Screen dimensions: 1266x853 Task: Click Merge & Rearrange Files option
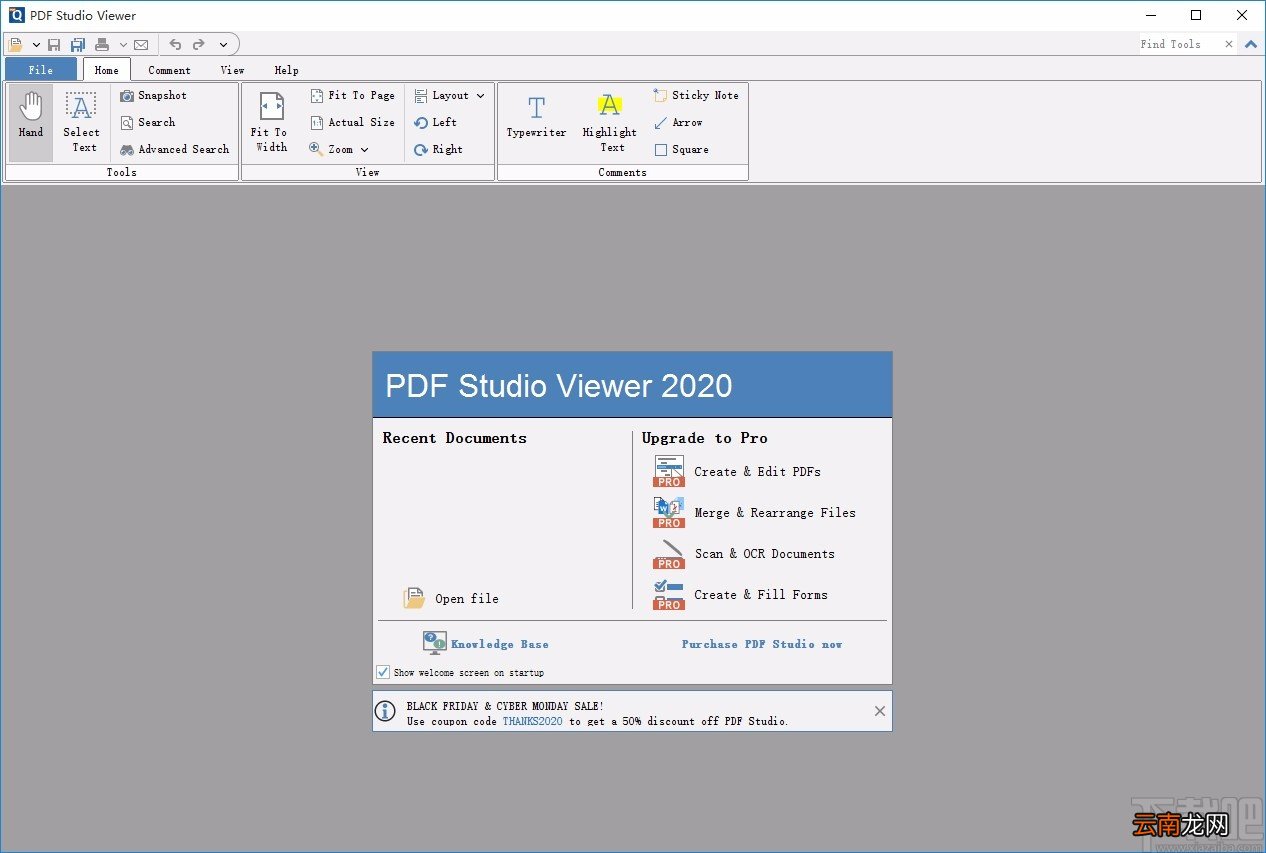pyautogui.click(x=754, y=512)
